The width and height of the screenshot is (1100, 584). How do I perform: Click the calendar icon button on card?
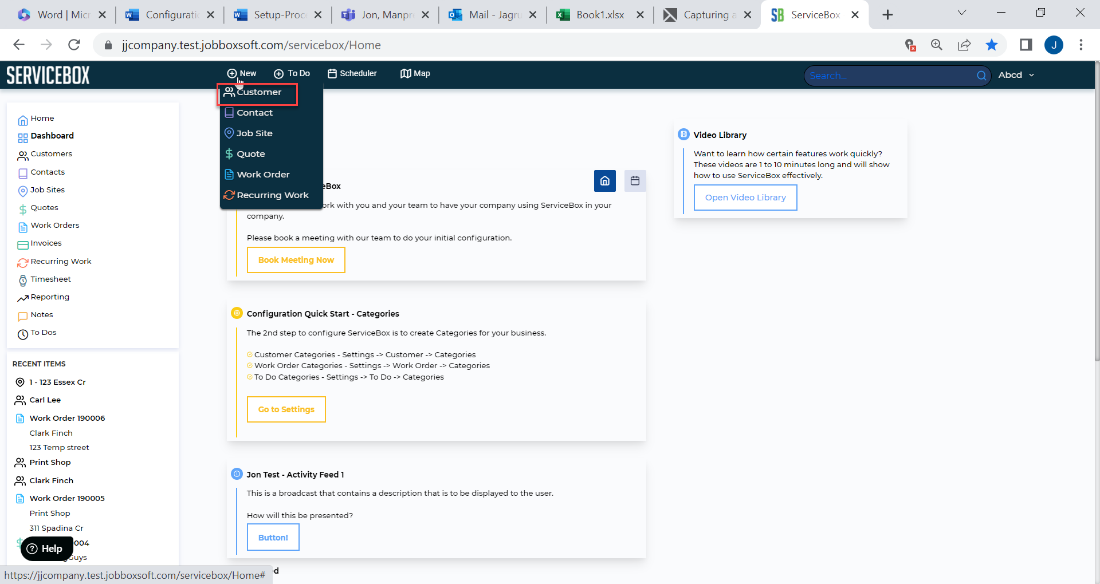click(x=635, y=181)
